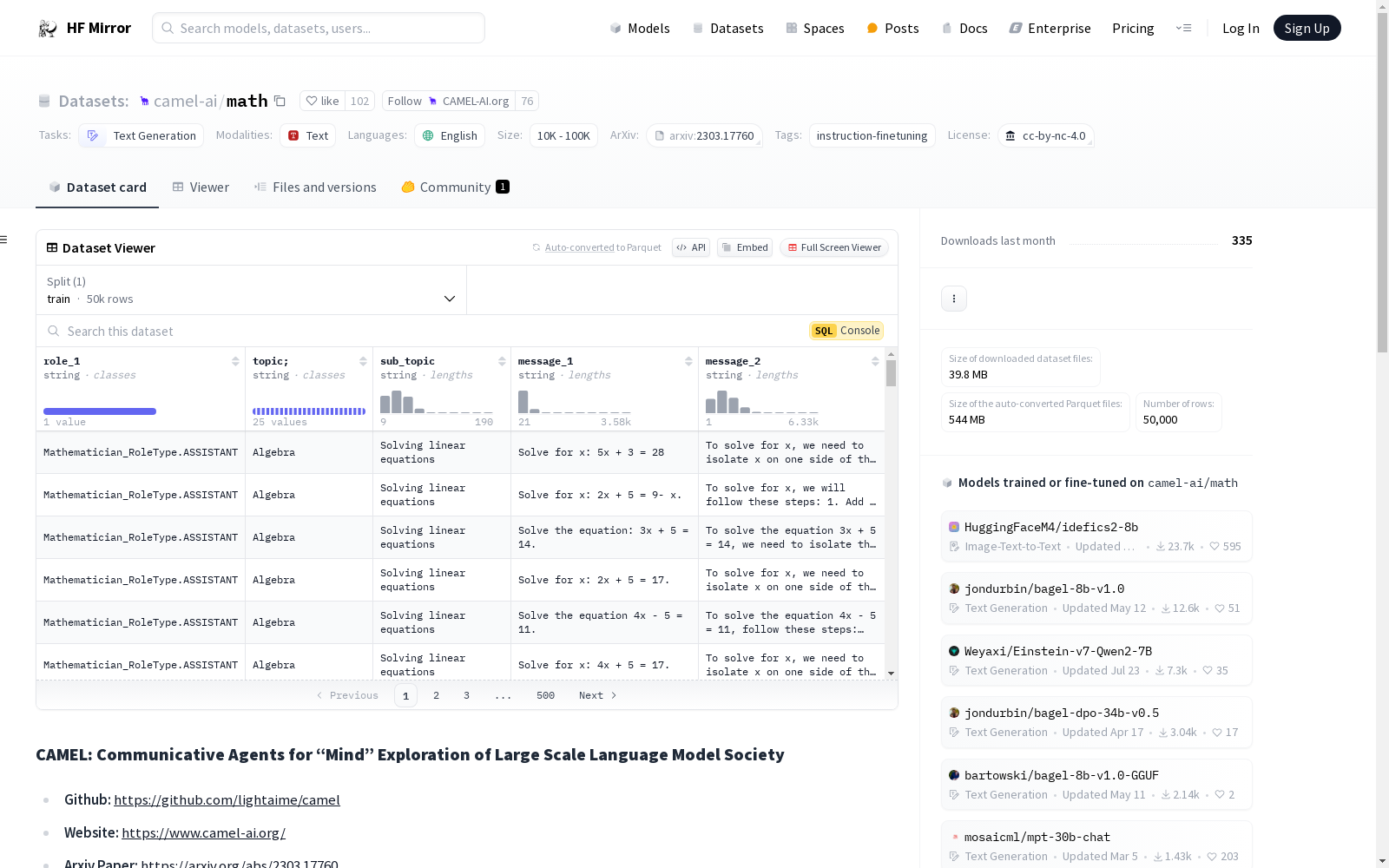Copy the dataset name with the copy icon
1389x868 pixels.
point(280,101)
